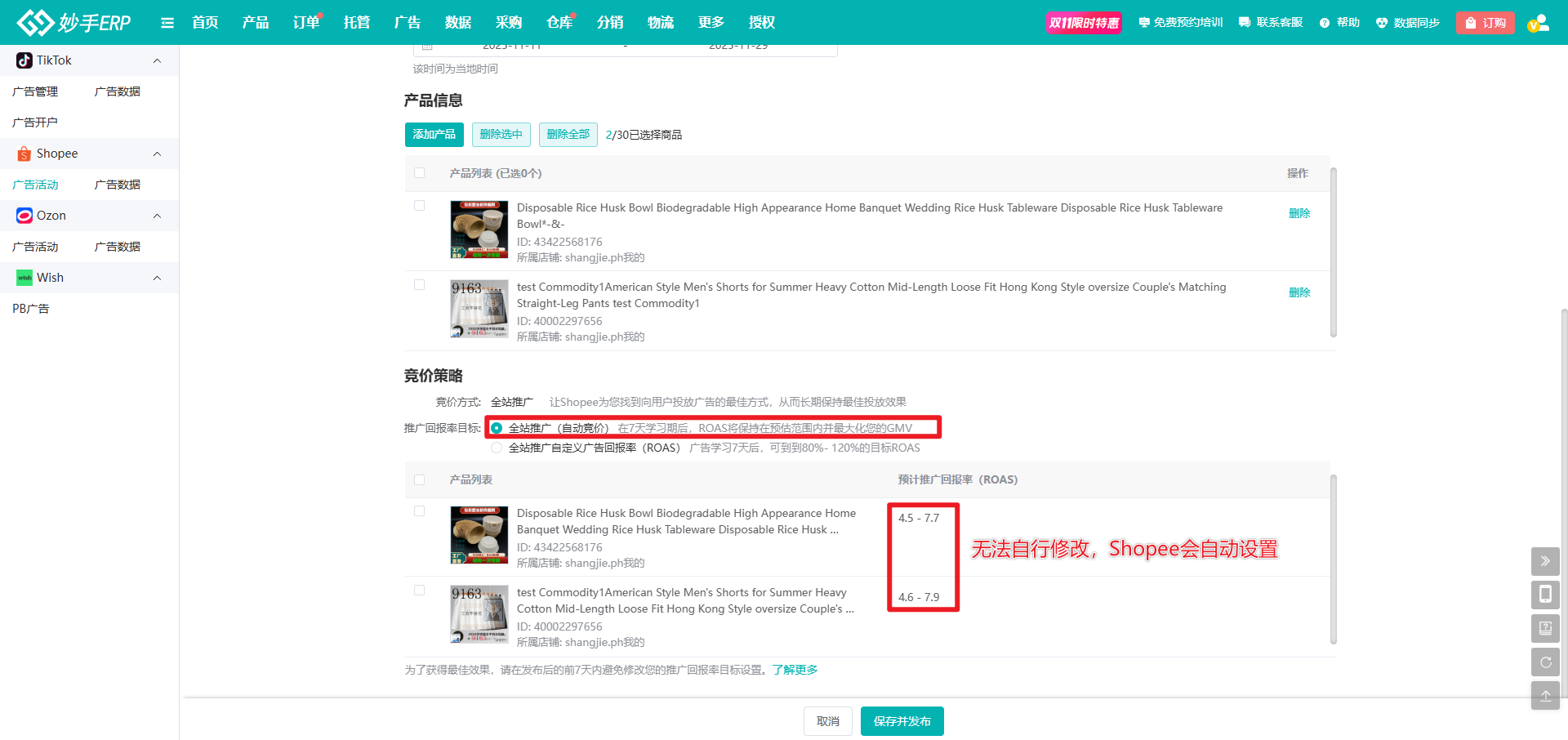
Task: Click the 订购 button
Action: click(1486, 23)
